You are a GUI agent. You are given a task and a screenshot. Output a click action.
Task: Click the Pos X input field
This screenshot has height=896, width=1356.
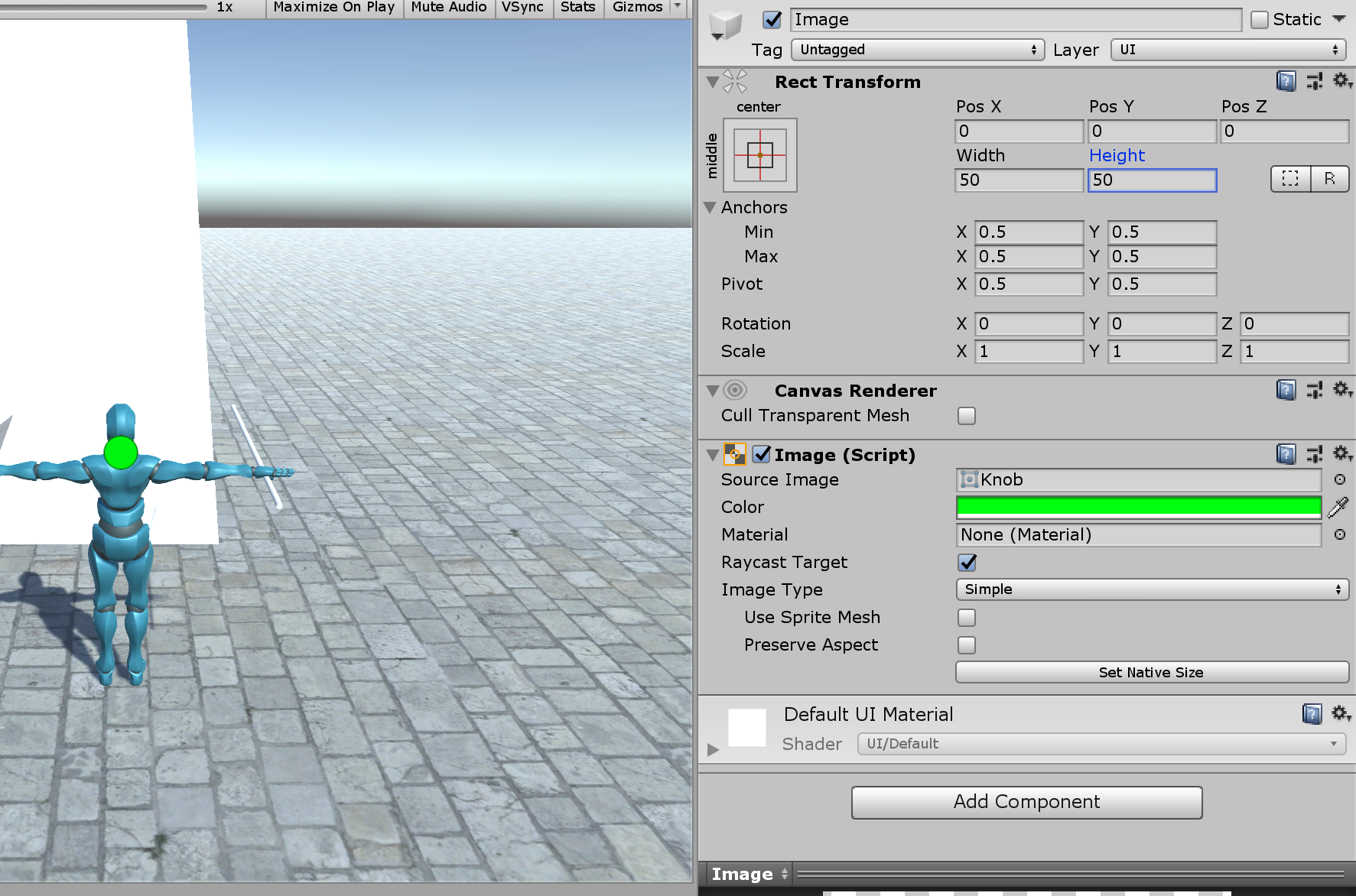[1019, 131]
